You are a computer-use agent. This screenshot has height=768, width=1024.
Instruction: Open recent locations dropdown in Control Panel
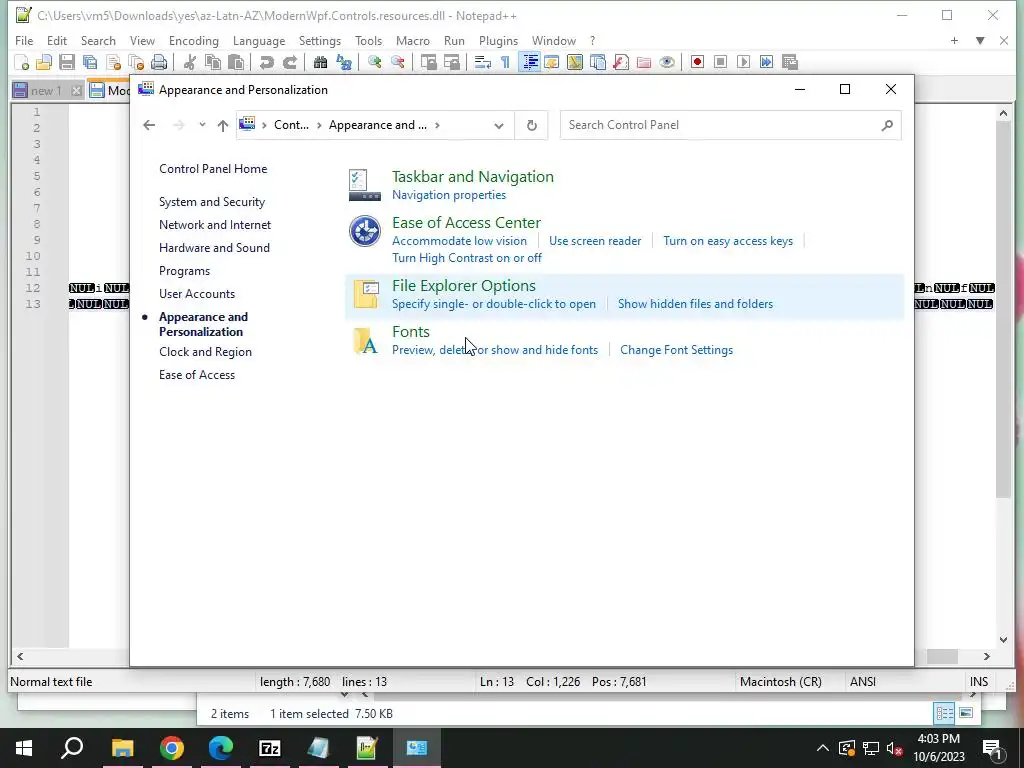point(202,125)
